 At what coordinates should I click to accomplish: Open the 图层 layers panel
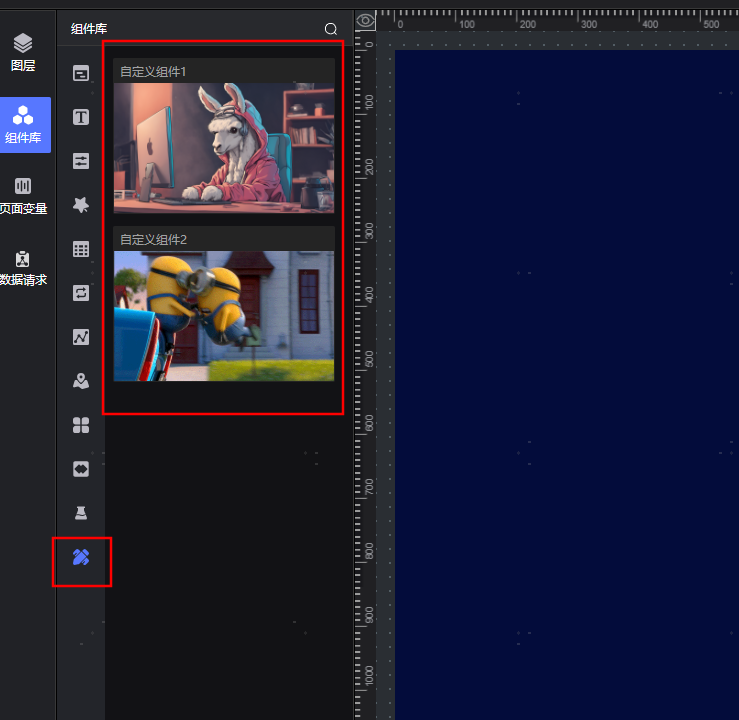click(x=23, y=52)
